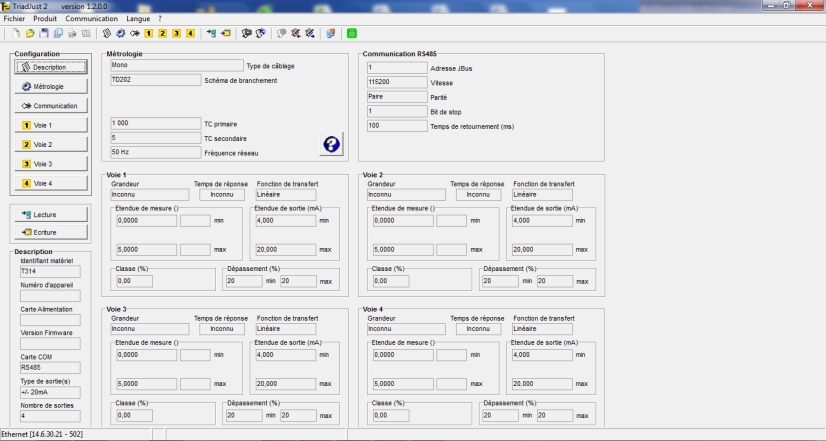Screen dimensions: 826x441
Task: Click the Identifiant matériel field T314
Action: [50, 271]
